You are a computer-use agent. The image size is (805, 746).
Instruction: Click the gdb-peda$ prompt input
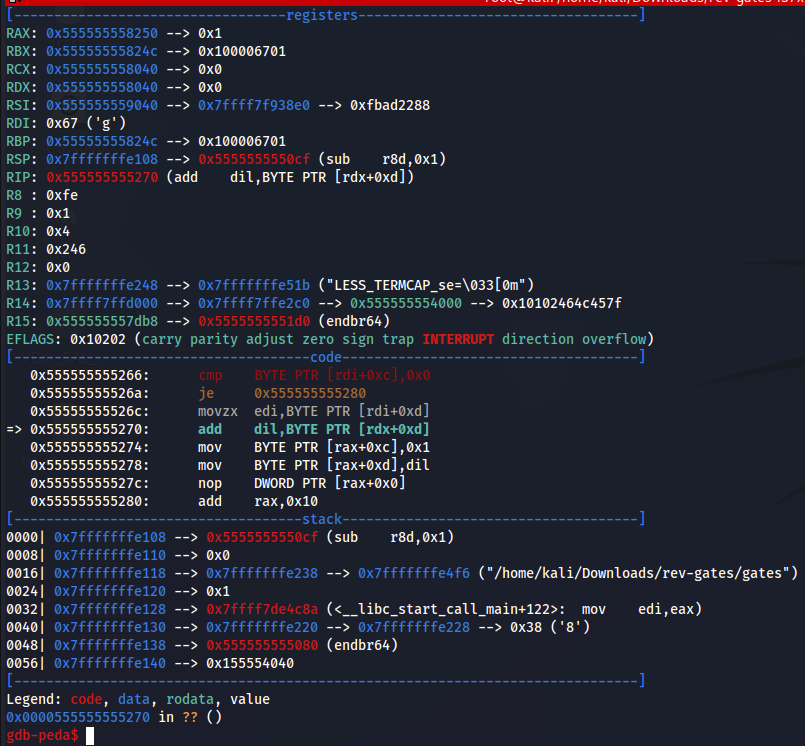89,735
